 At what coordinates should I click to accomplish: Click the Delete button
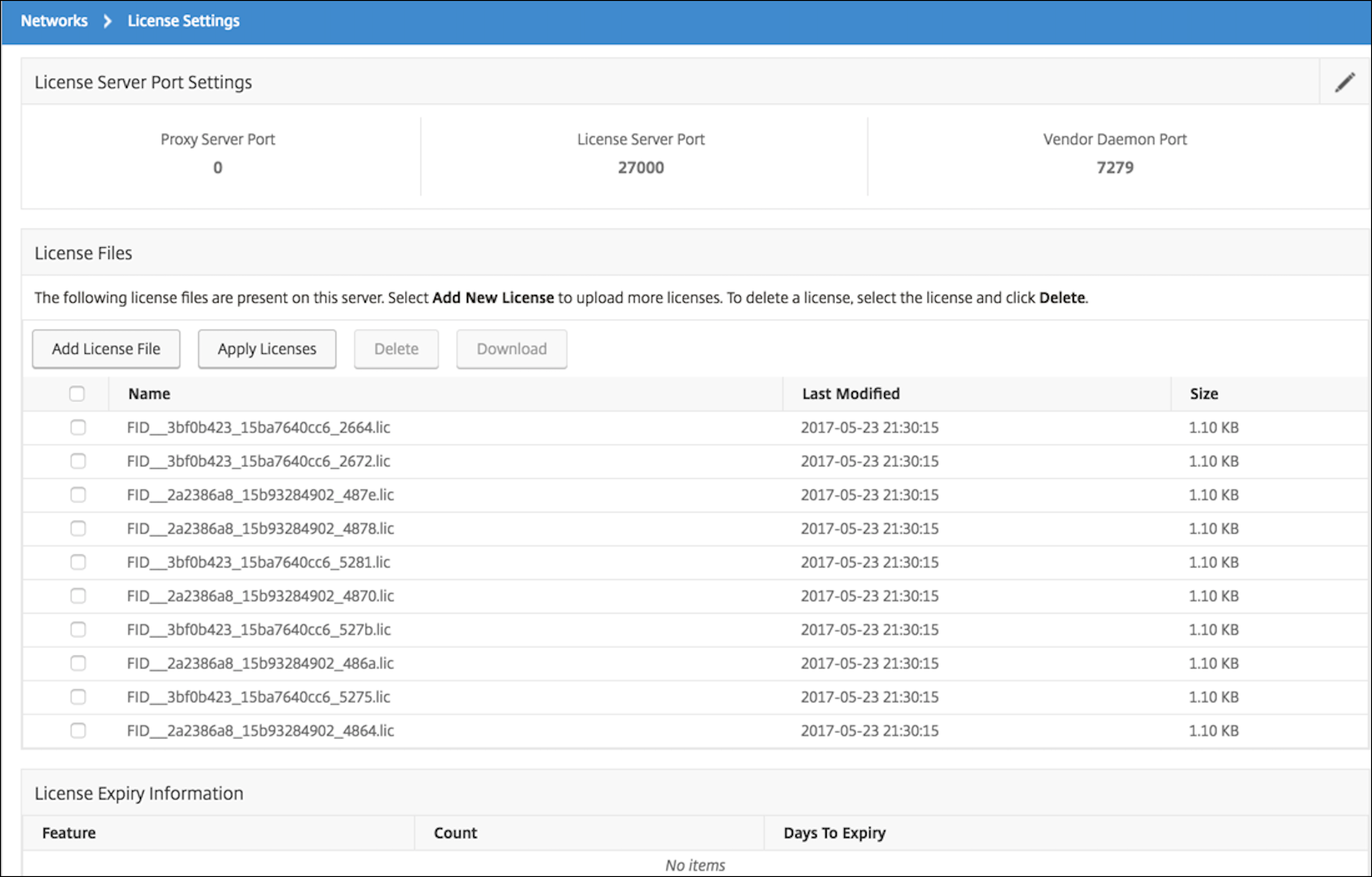pyautogui.click(x=396, y=348)
